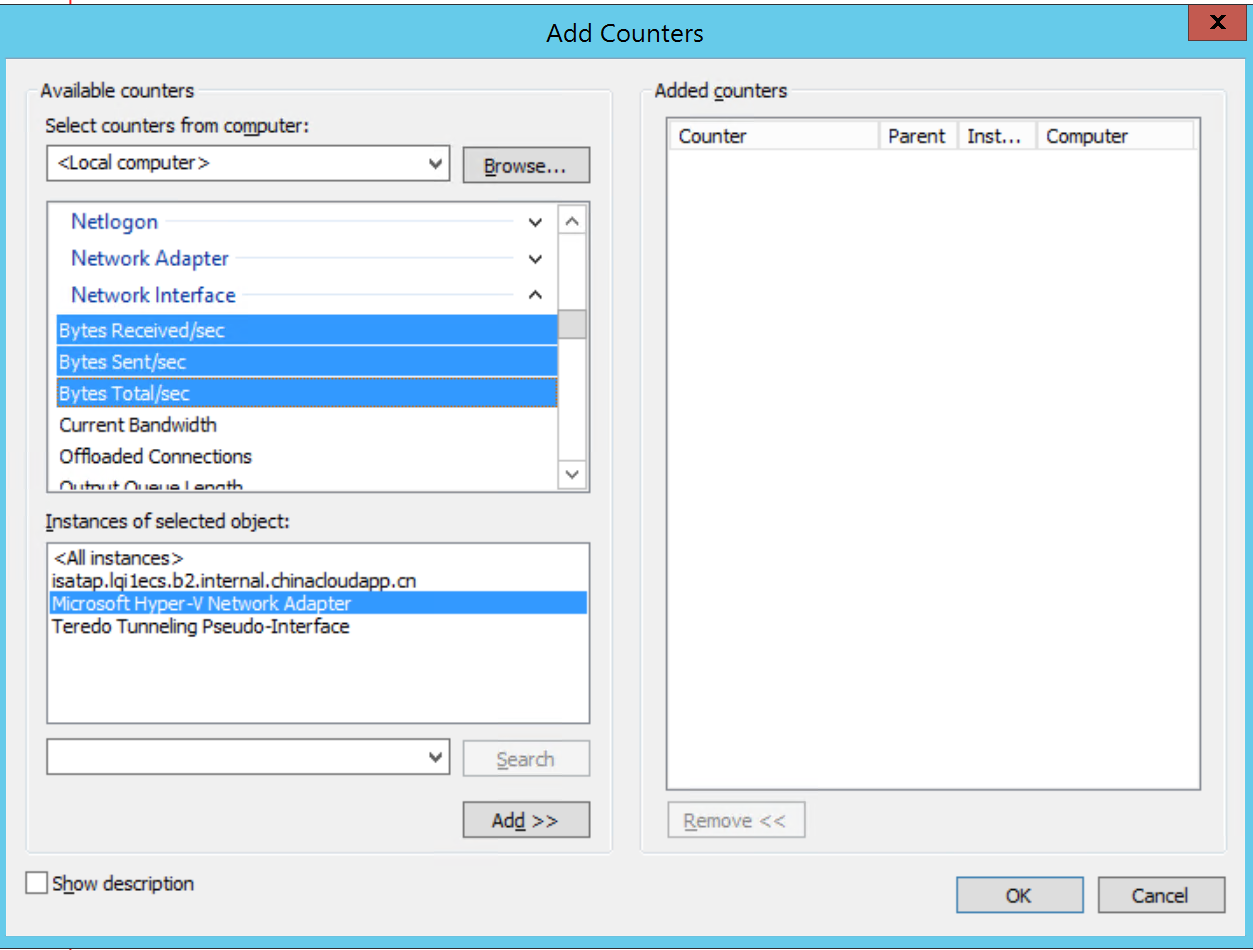Open the Select counters from computer dropdown

(436, 163)
